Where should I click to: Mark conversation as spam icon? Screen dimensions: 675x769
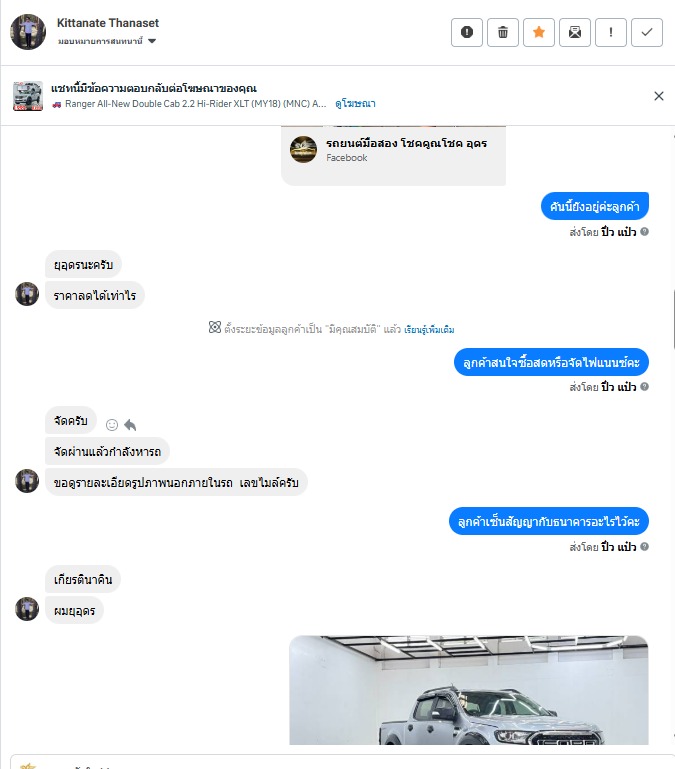(467, 32)
